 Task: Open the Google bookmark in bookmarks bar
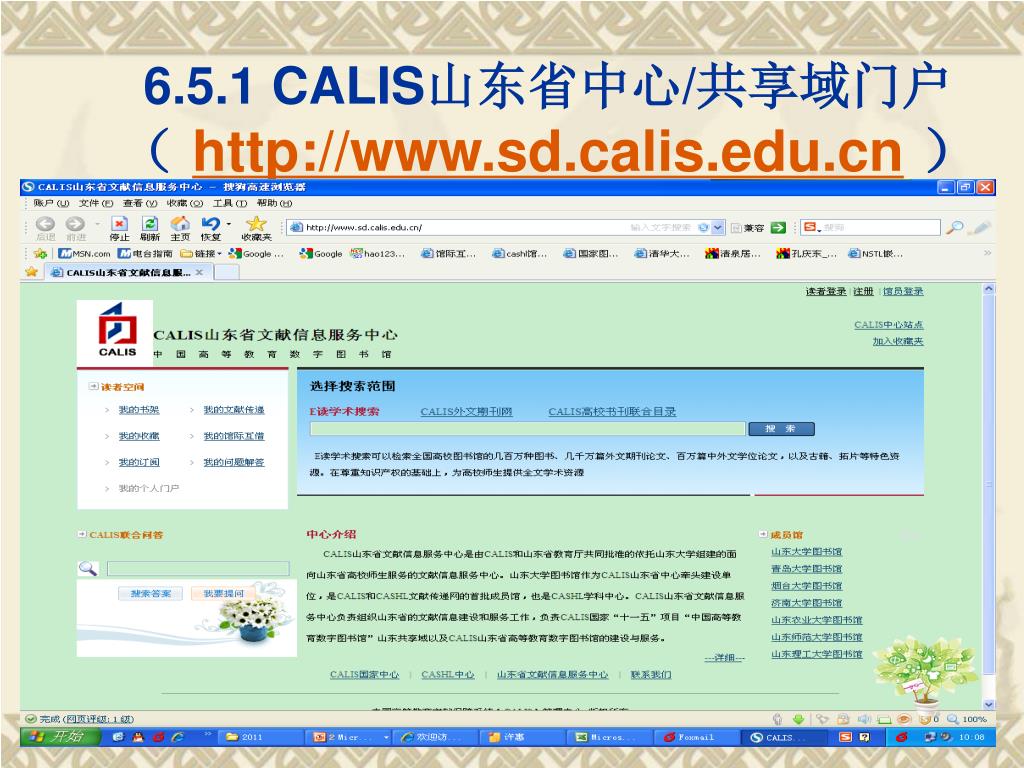[321, 253]
